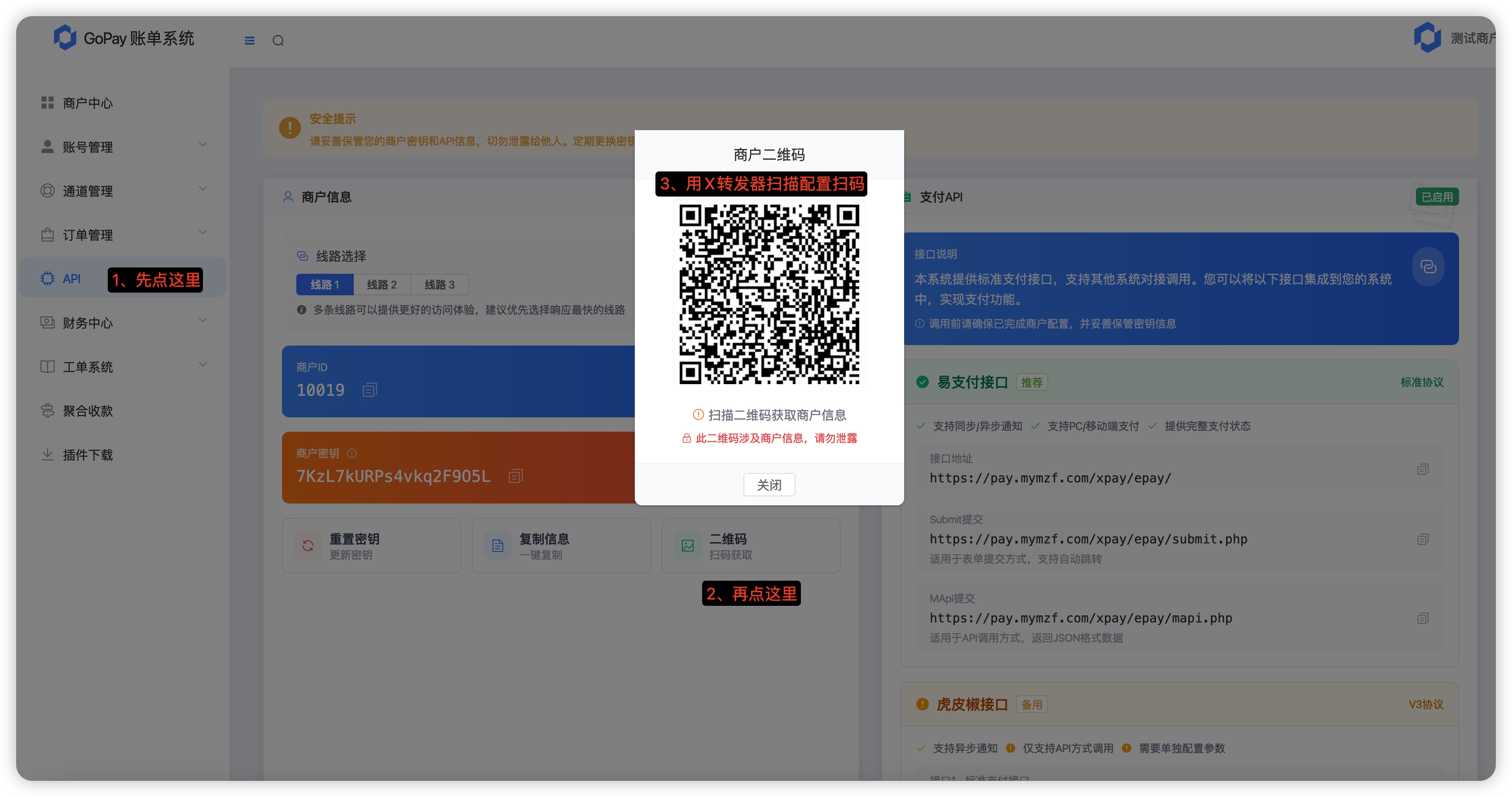Click 复制信息 button

click(561, 546)
